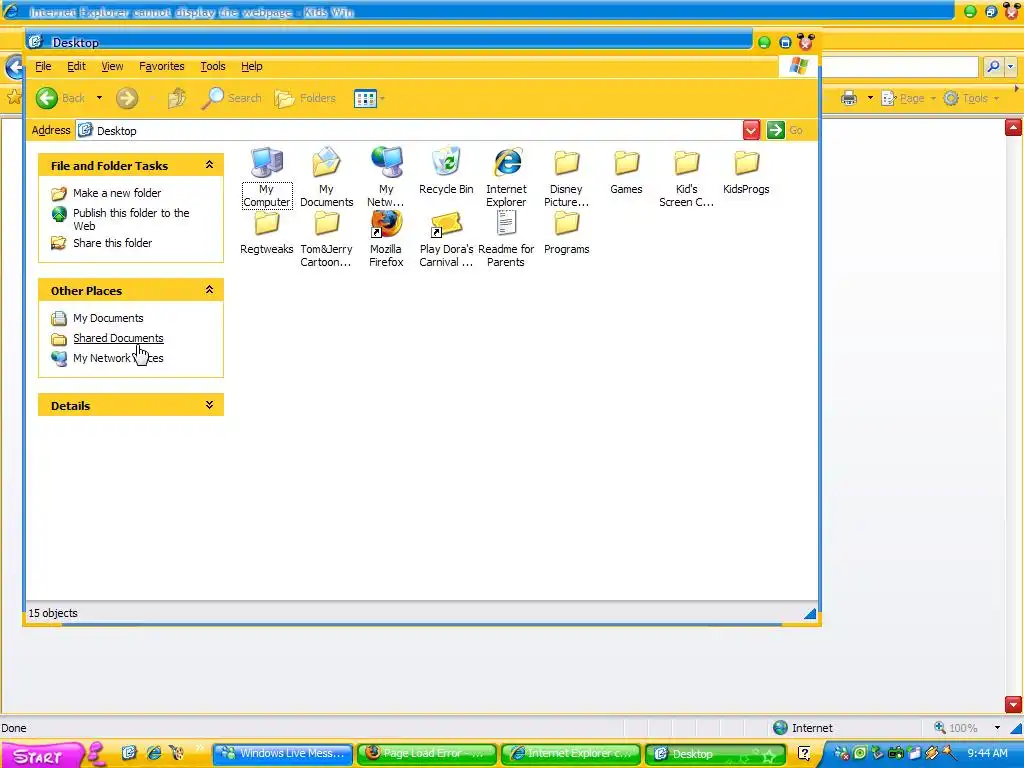
Task: Click the Internet Explorer quick launch icon
Action: coord(154,753)
